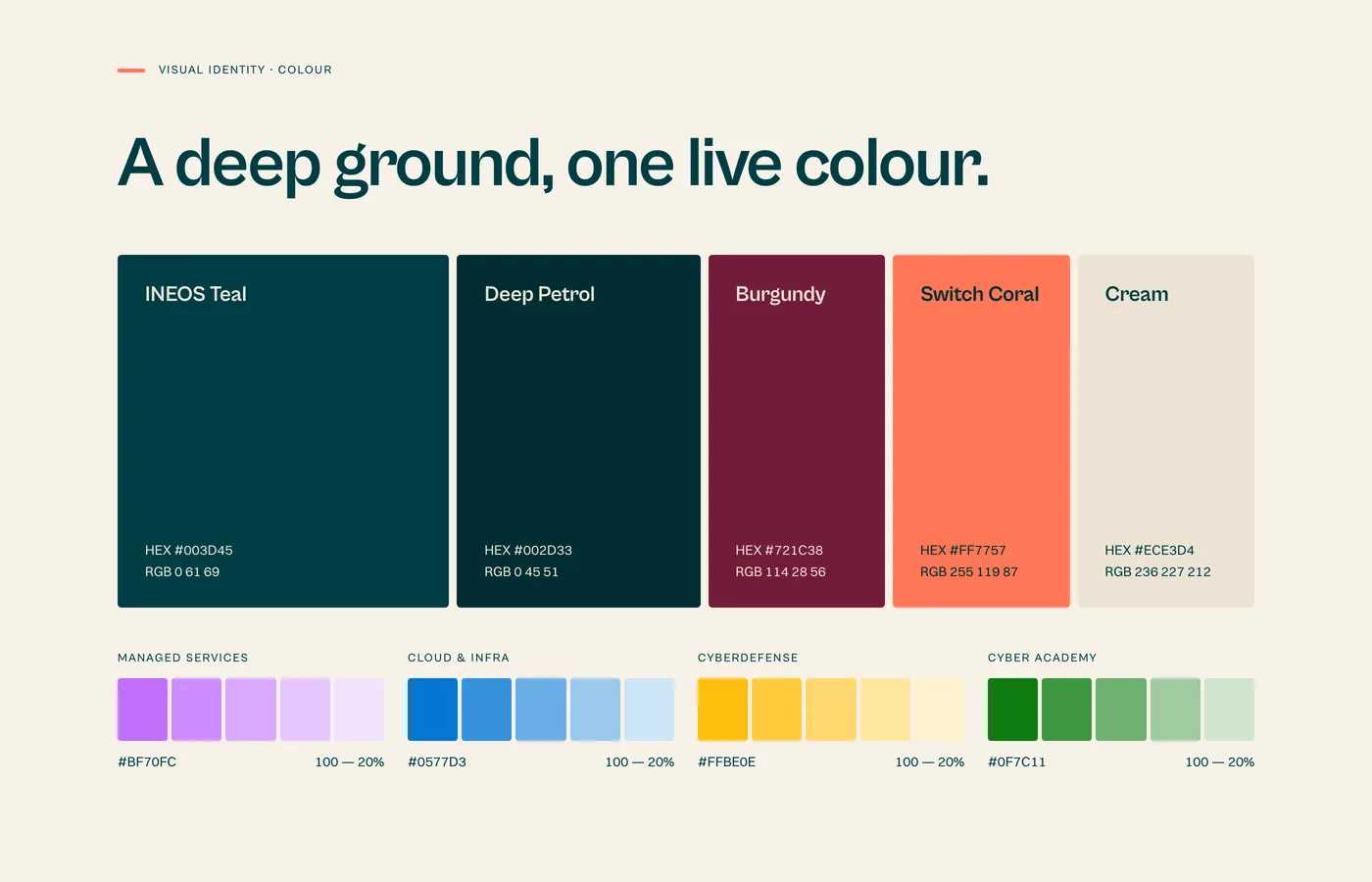Pick the lightest Cloud & Infra blue swatch

650,710
